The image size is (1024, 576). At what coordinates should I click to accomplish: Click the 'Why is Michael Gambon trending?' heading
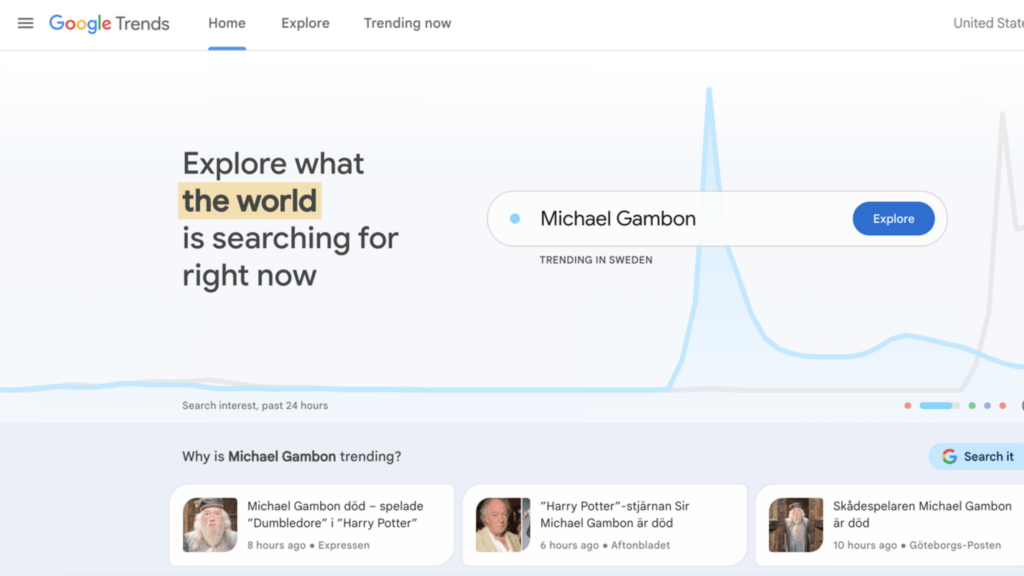[291, 456]
